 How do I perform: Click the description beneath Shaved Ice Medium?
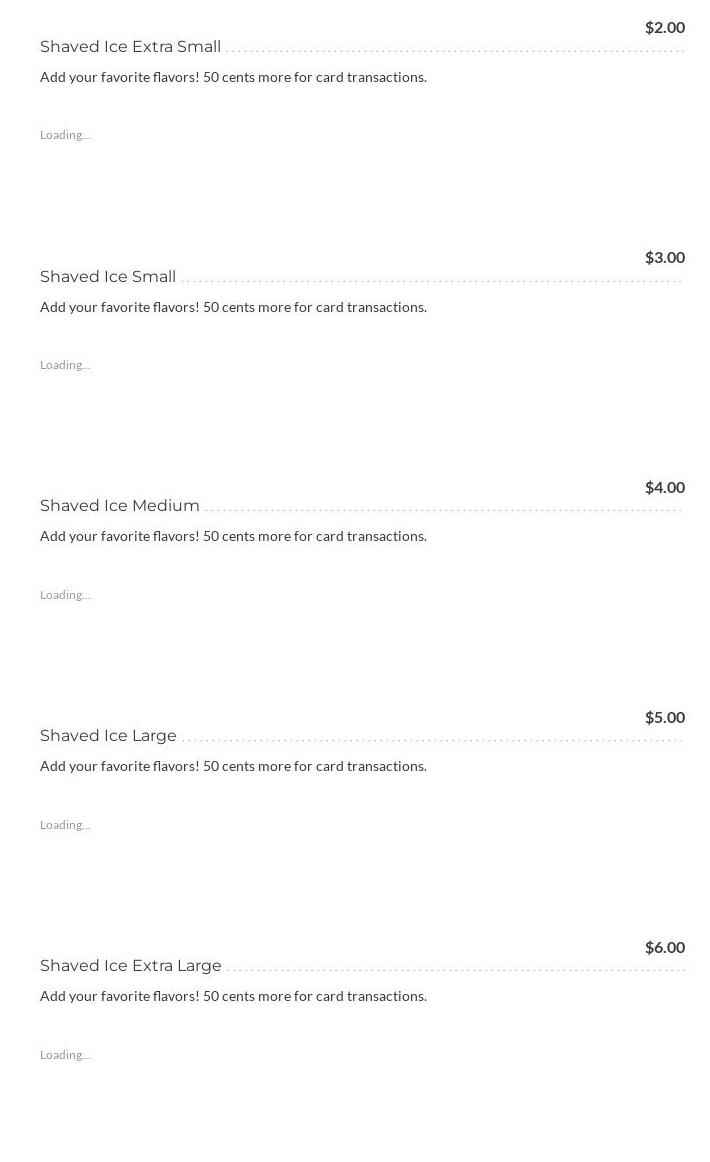(233, 536)
